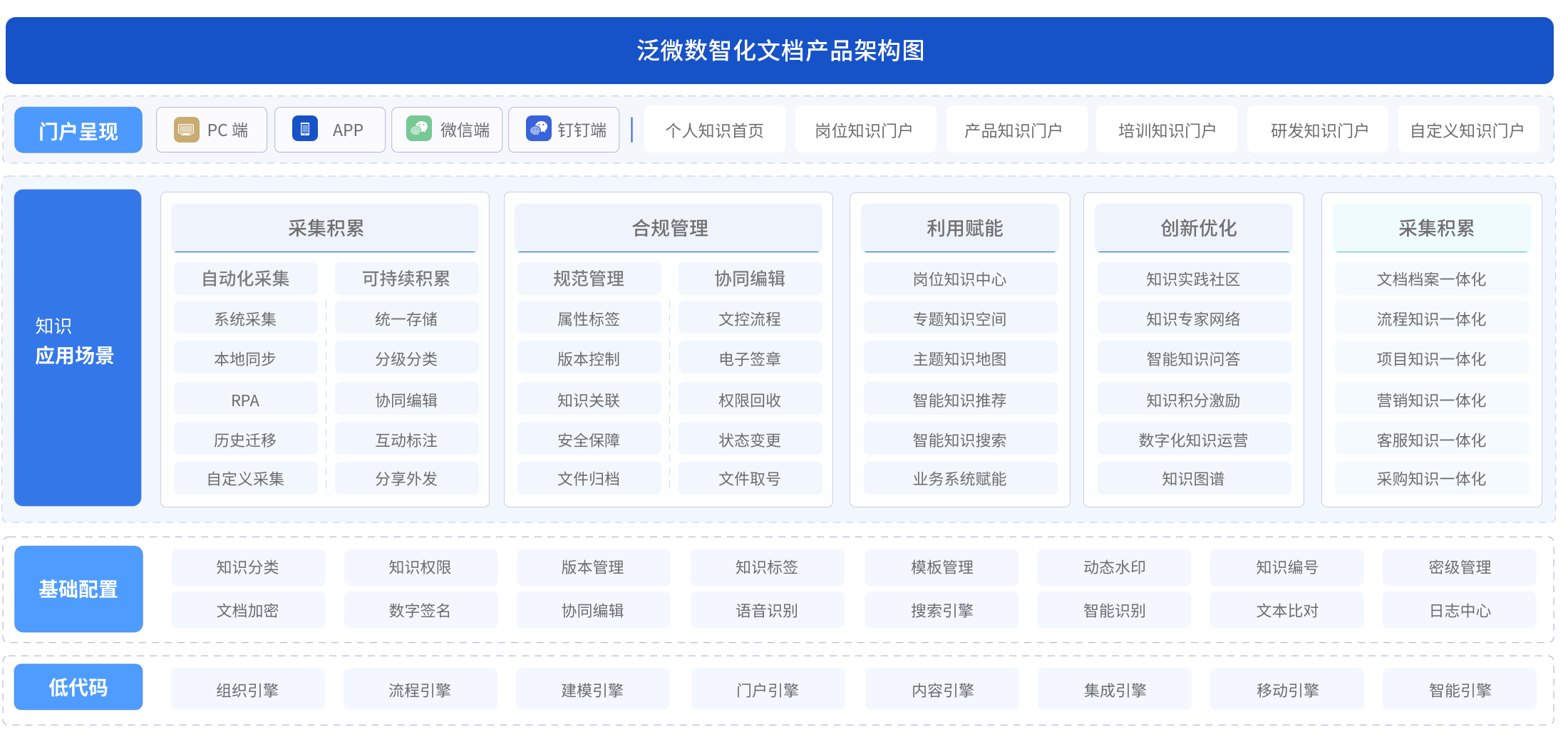Click the APP mobile phone icon
Viewport: 1568px width, 744px height.
tap(304, 130)
